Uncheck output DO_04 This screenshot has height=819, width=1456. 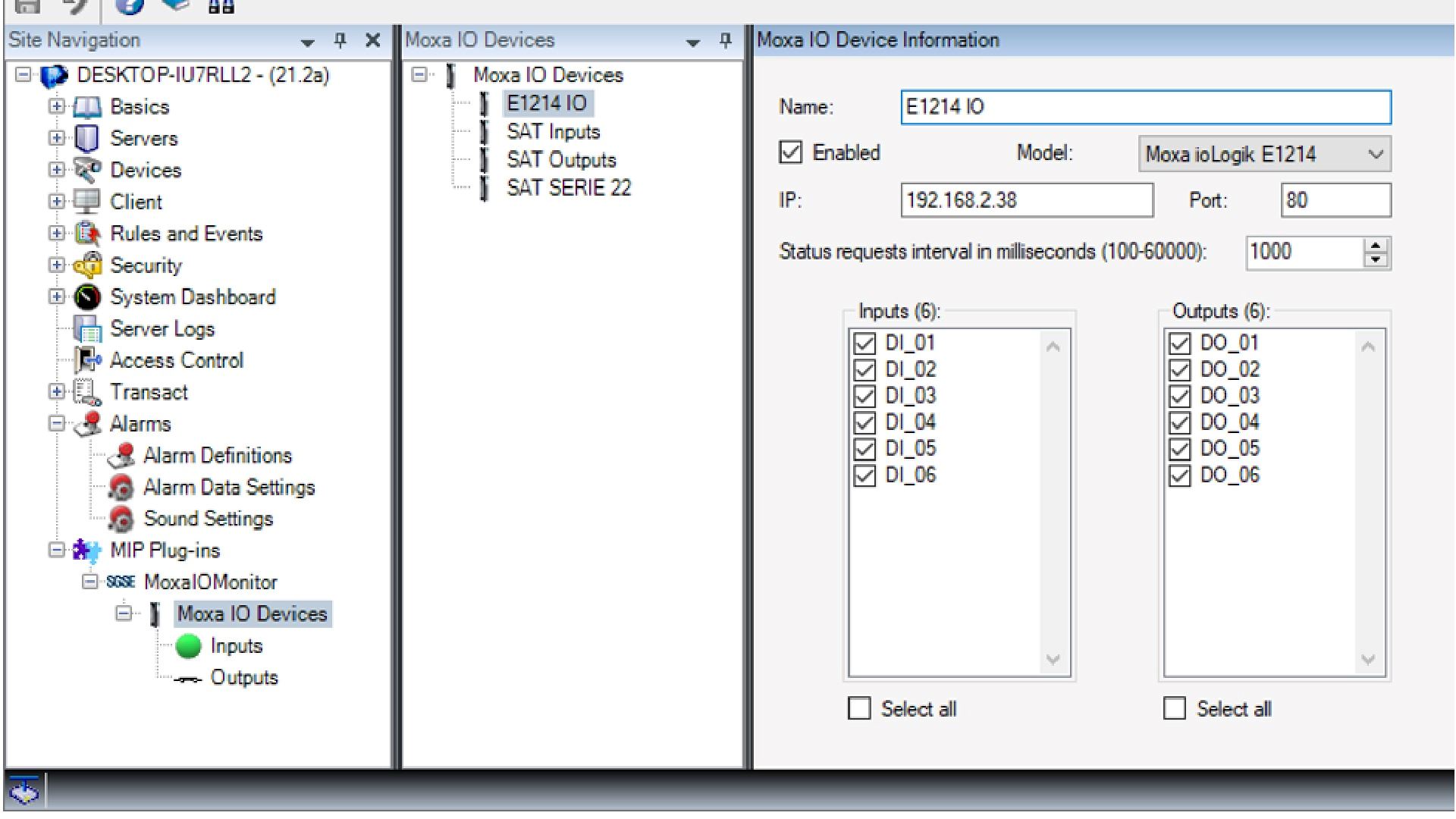1179,422
